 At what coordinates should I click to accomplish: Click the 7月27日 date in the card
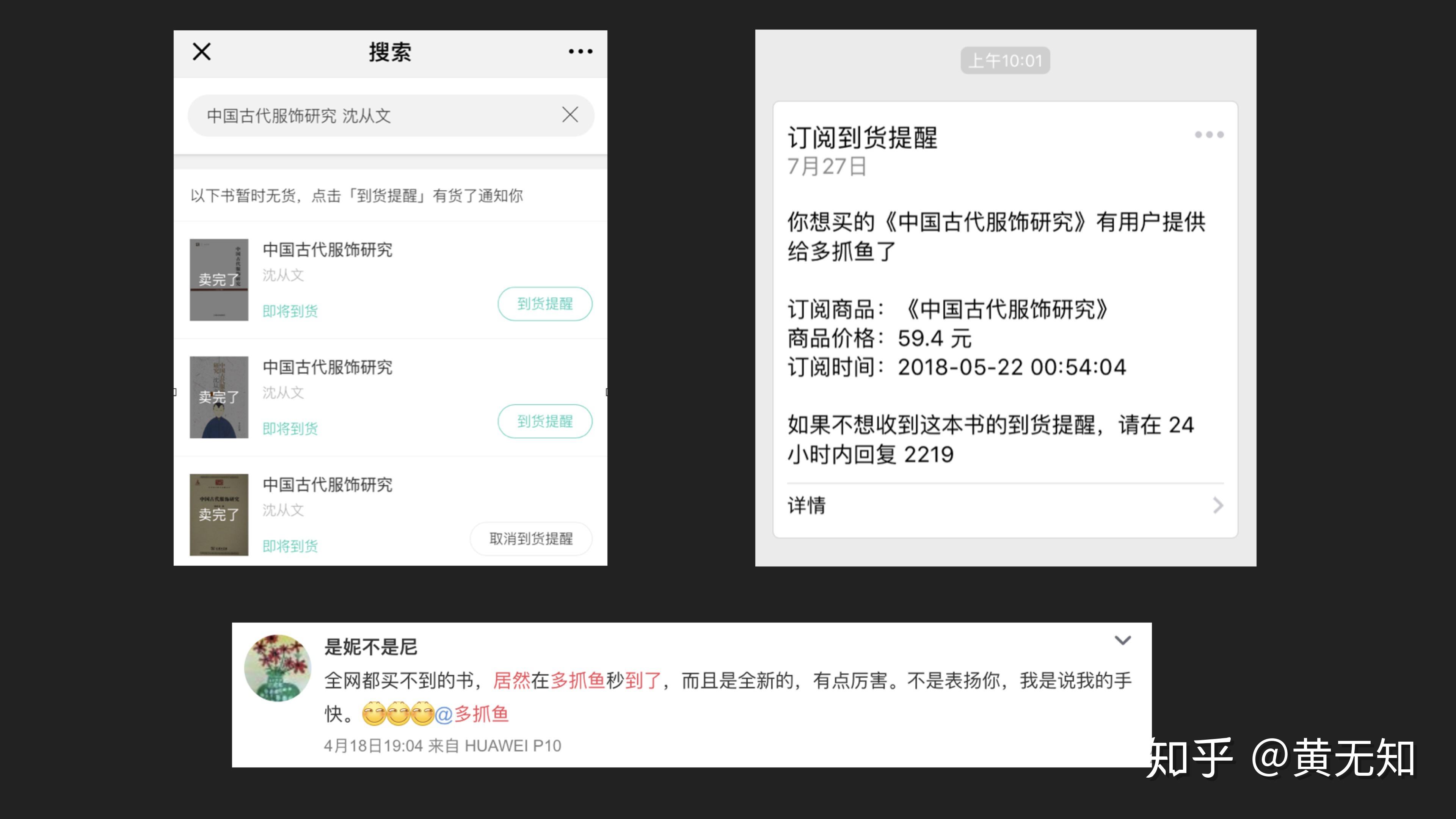[x=826, y=167]
